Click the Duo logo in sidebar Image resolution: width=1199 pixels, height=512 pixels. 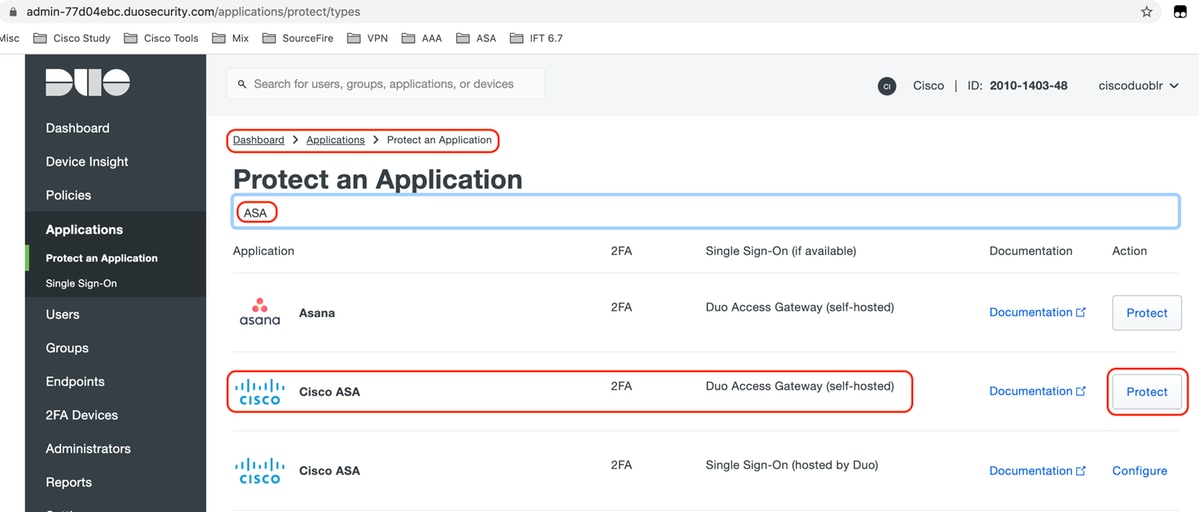click(x=88, y=83)
